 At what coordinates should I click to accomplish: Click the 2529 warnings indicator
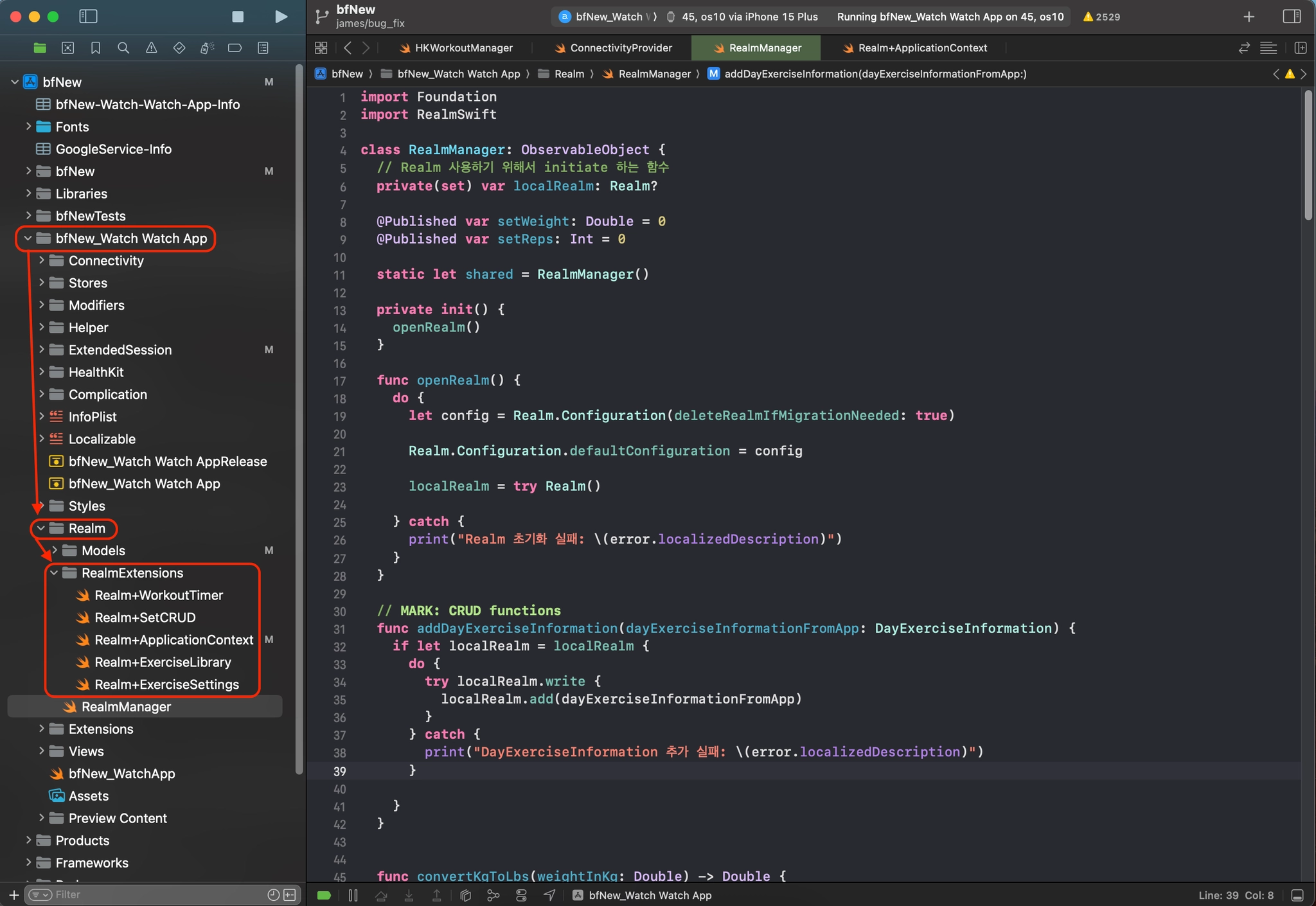[x=1101, y=17]
